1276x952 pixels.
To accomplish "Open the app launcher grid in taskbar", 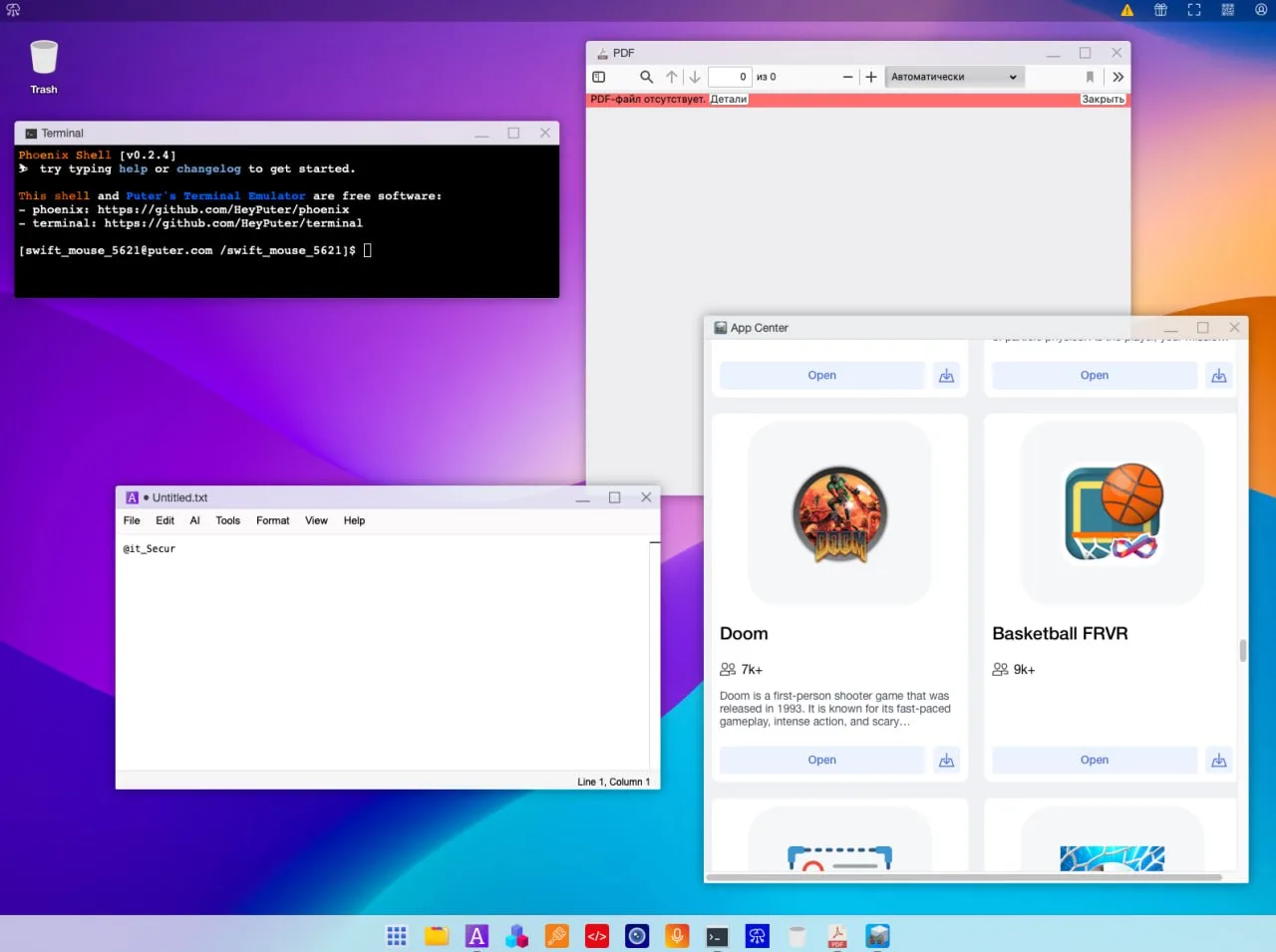I will click(x=397, y=935).
